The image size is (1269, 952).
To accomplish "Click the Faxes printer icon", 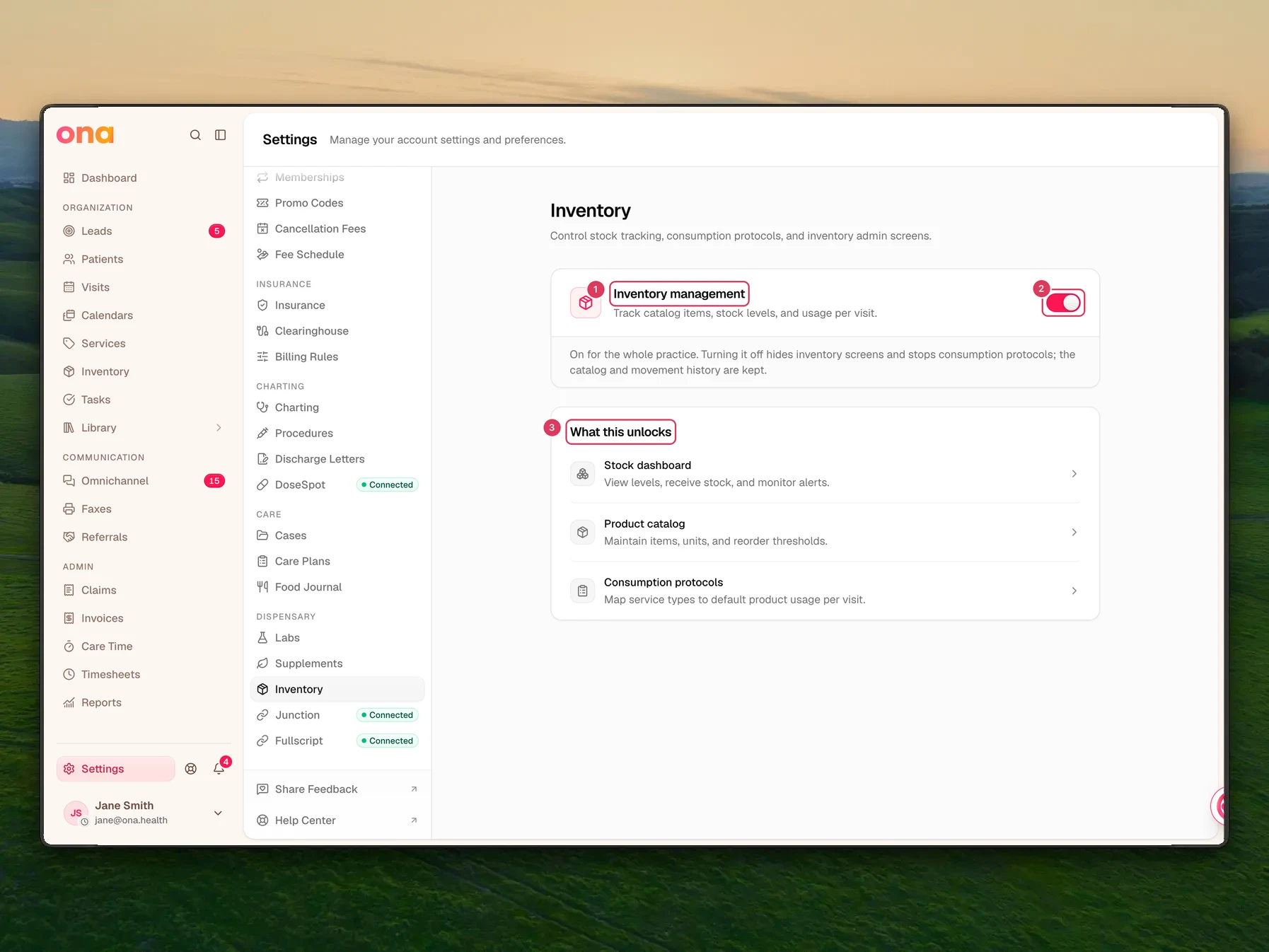I will [69, 509].
